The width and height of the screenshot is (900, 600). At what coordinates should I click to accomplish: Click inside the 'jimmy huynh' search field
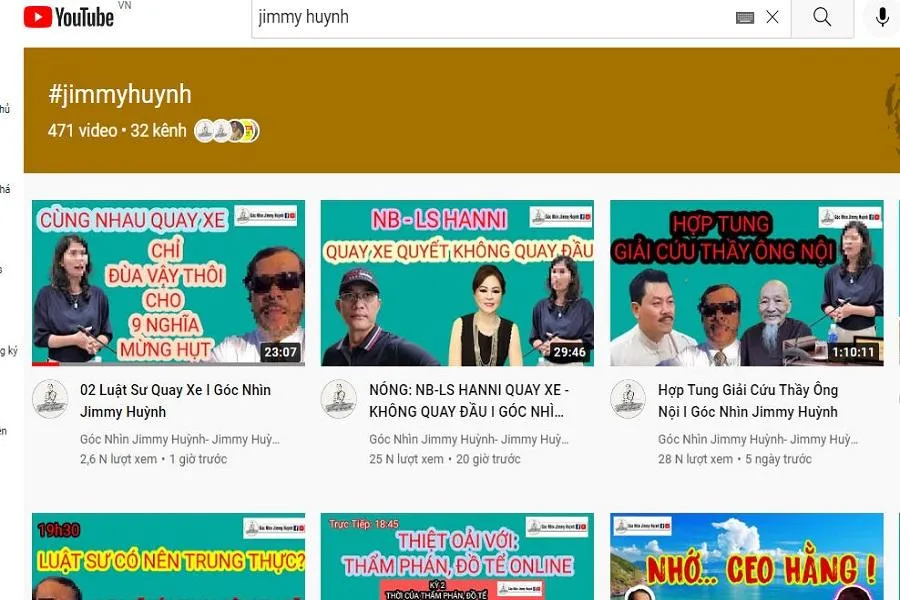pyautogui.click(x=490, y=17)
